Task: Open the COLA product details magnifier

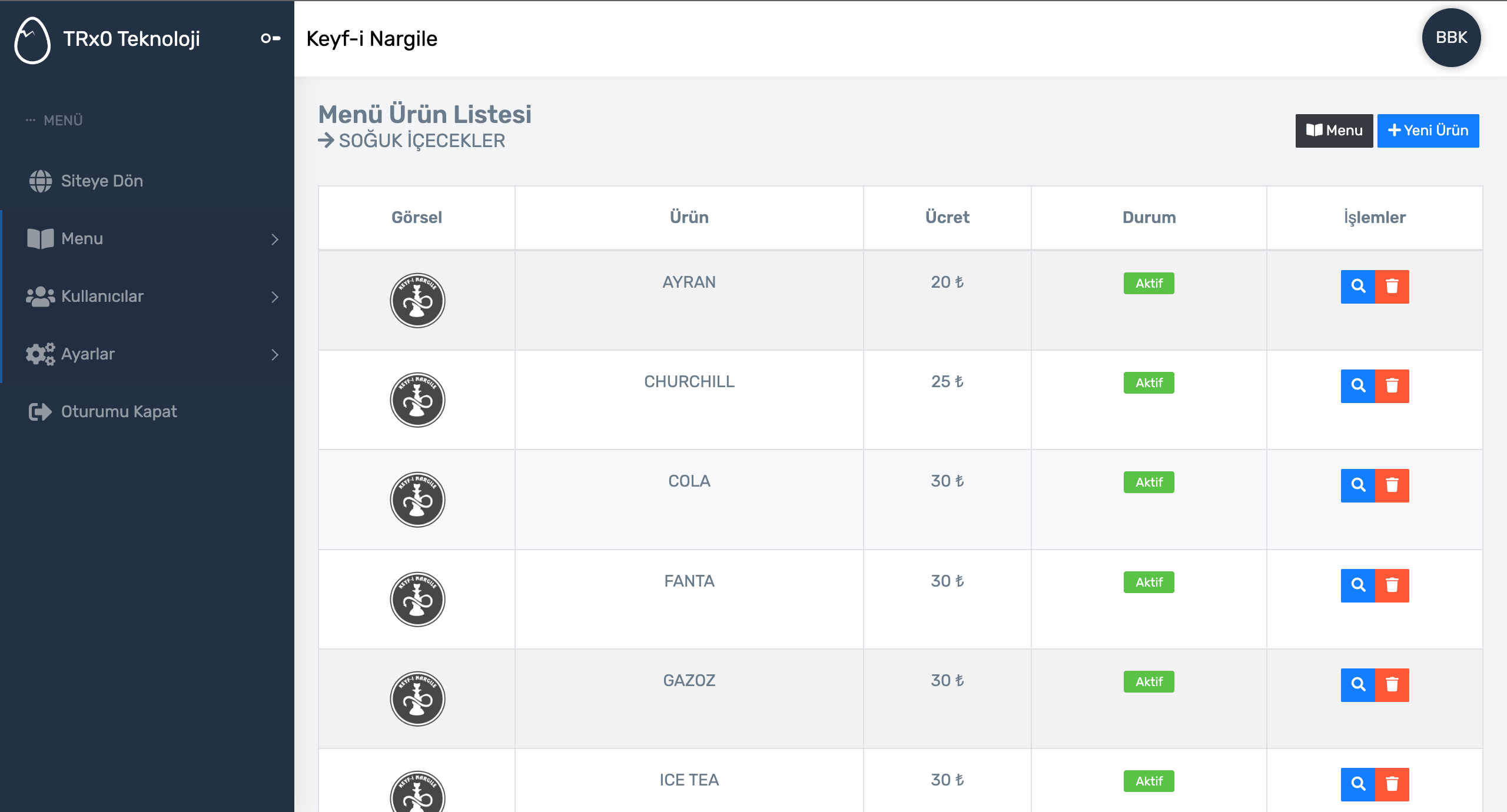Action: (x=1358, y=485)
